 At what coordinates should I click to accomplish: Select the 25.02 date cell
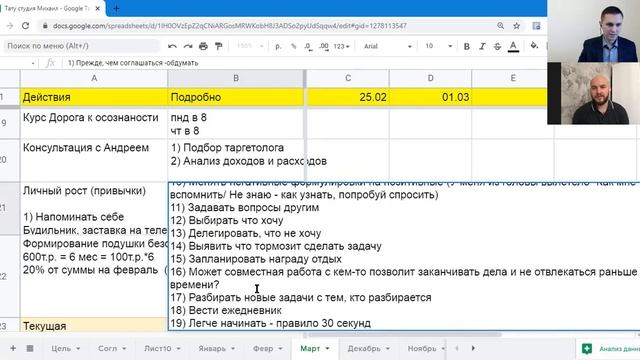click(348, 97)
